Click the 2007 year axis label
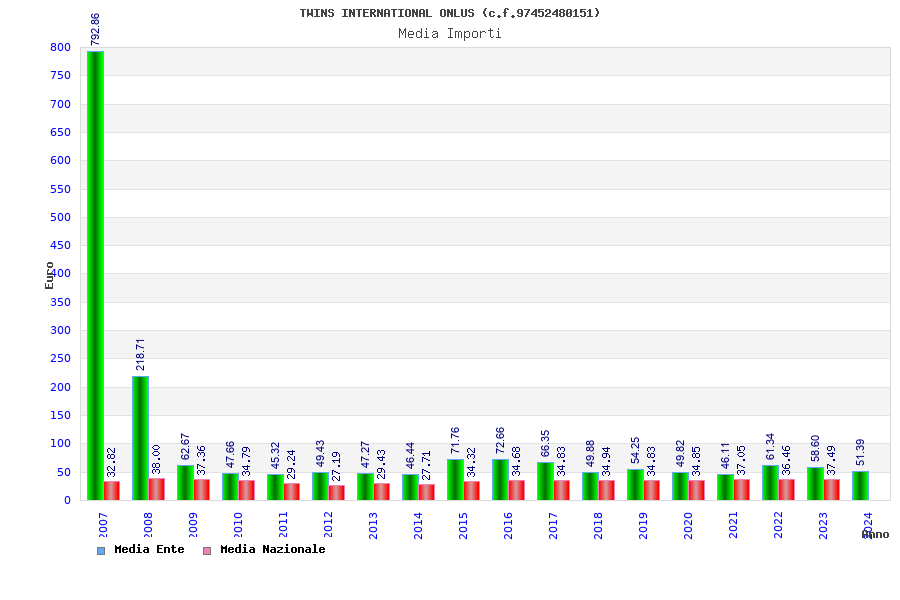Image resolution: width=900 pixels, height=600 pixels. tap(103, 525)
